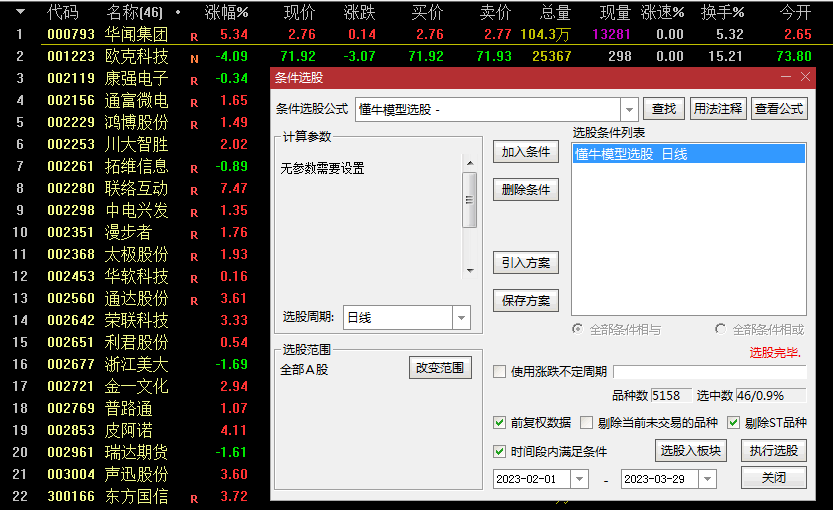Click the 选中数 46/0.9% field
833x510 pixels.
coord(771,395)
